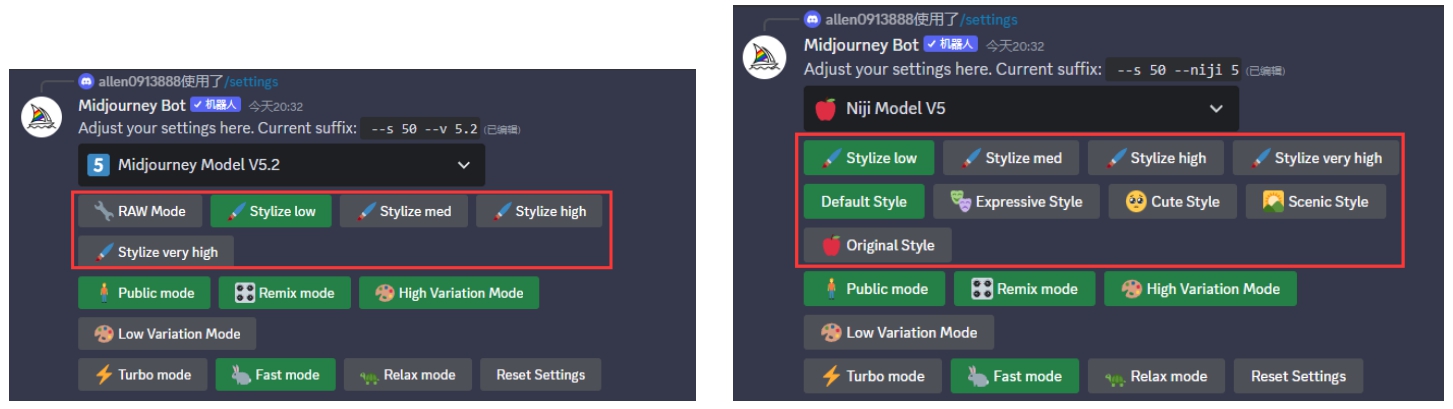Select Stylize very high in right Niji panel
This screenshot has height=409, width=1453.
click(1315, 158)
